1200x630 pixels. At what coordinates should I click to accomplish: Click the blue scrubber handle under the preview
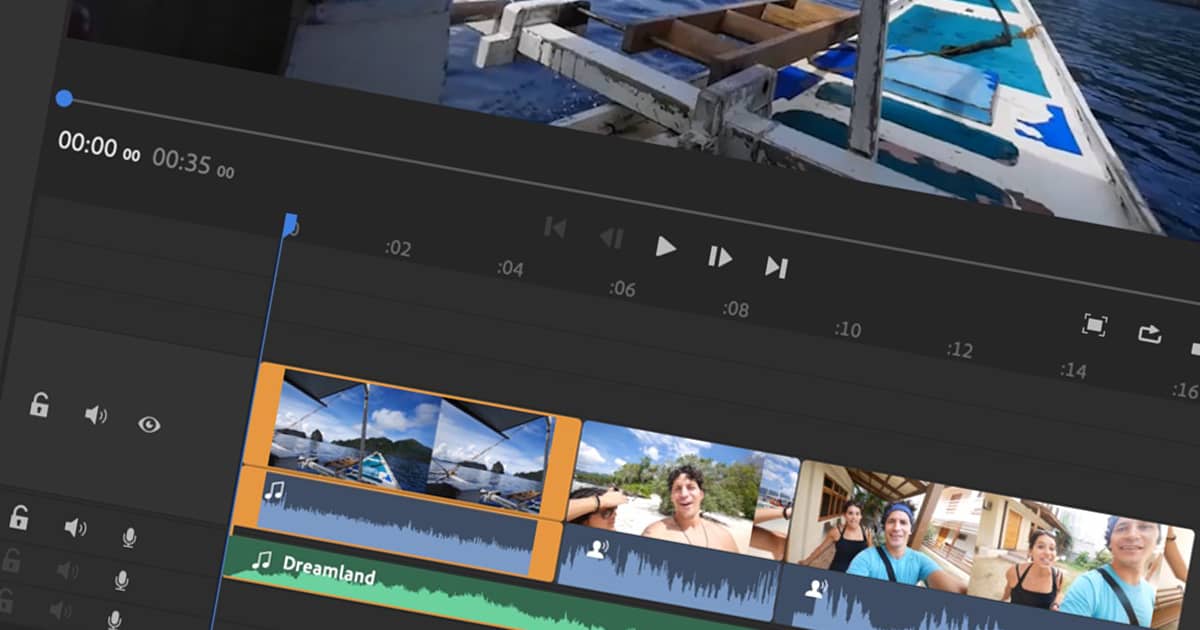(x=64, y=98)
